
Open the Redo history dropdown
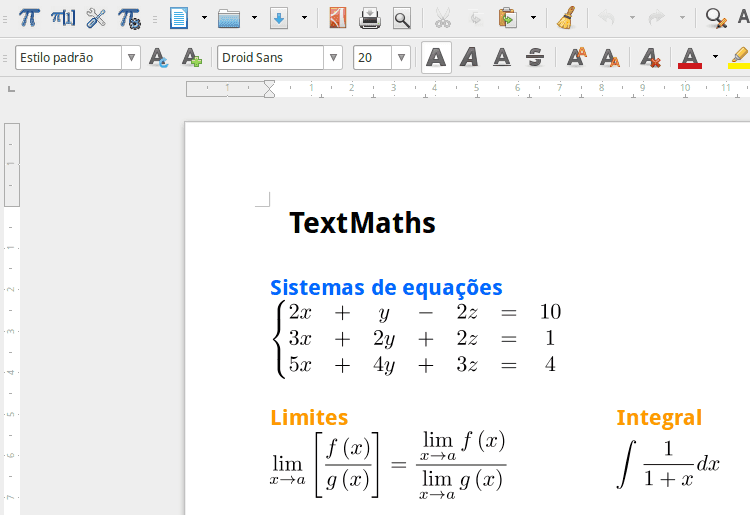pyautogui.click(x=683, y=18)
